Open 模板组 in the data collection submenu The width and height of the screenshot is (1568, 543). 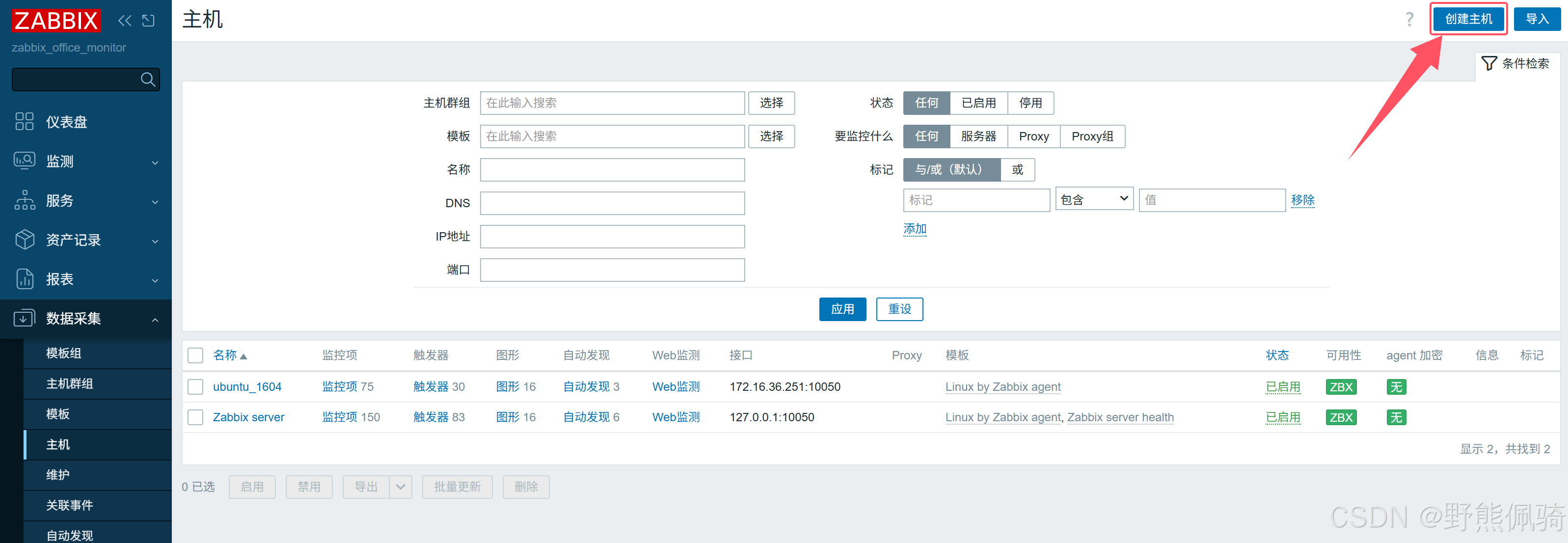pyautogui.click(x=64, y=353)
